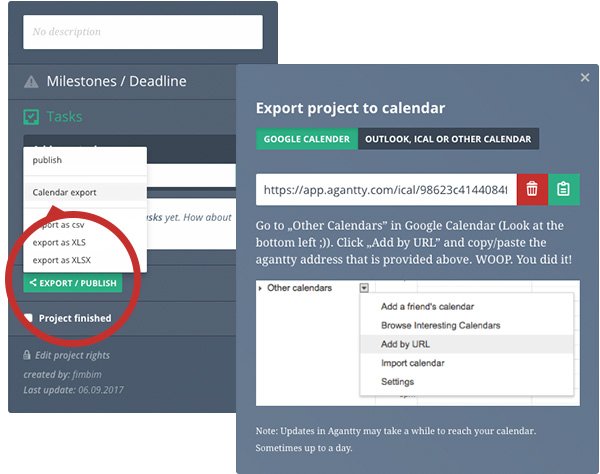Viewport: 600px width, 474px height.
Task: Click the 'Export project to calendar' title
Action: pyautogui.click(x=350, y=108)
